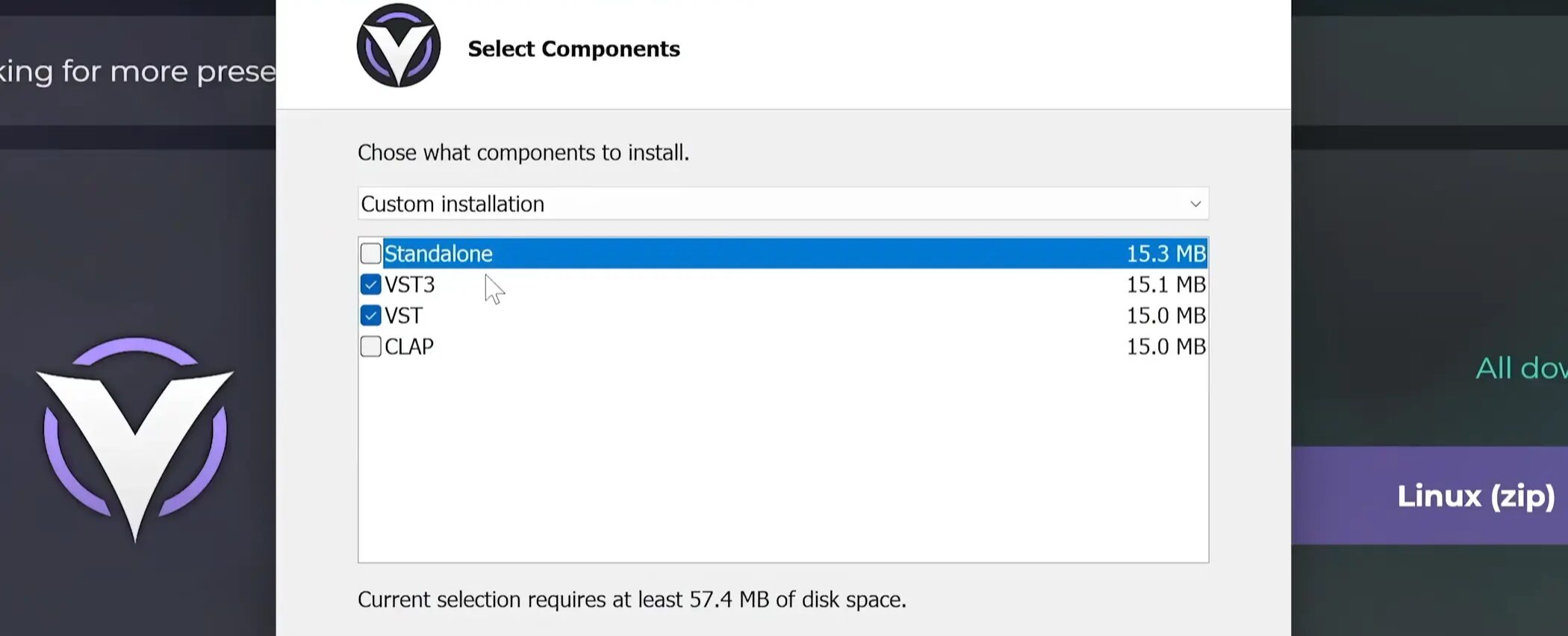Enable the CLAP component checkbox
This screenshot has width=1568, height=636.
tap(370, 346)
